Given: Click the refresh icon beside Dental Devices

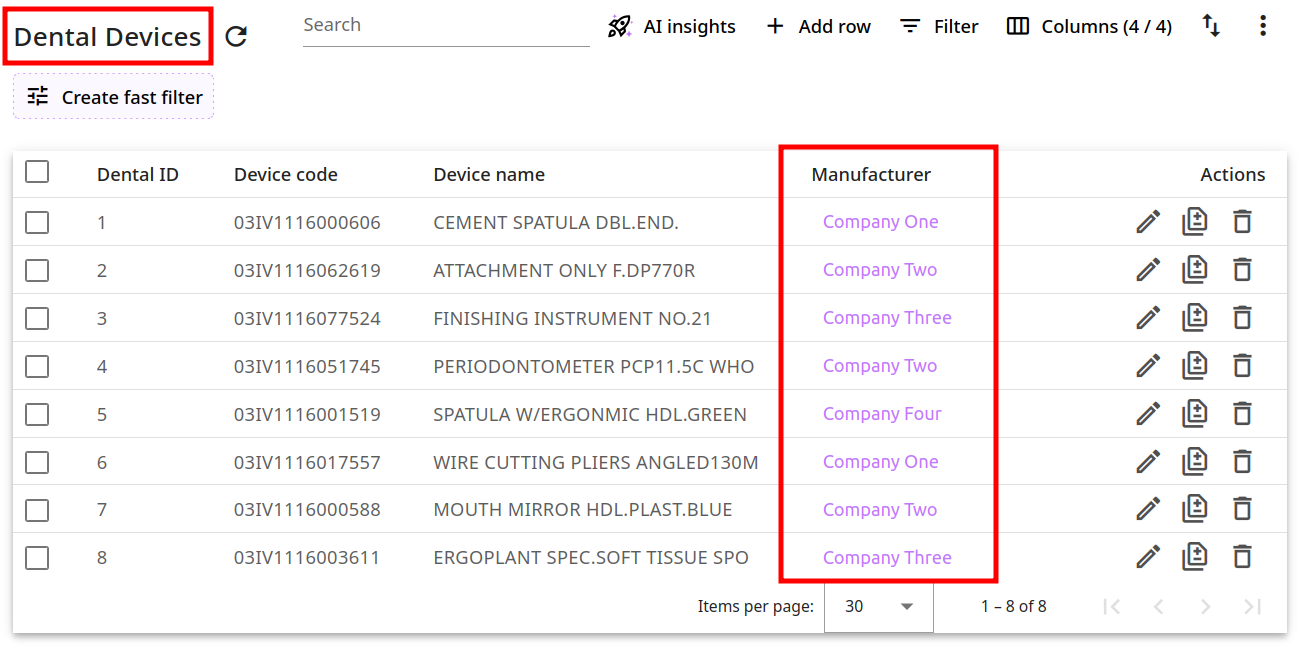Looking at the screenshot, I should 236,37.
